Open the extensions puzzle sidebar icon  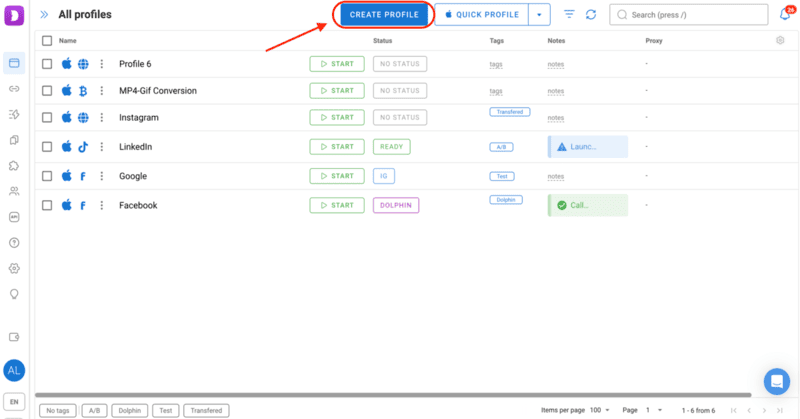[14, 166]
